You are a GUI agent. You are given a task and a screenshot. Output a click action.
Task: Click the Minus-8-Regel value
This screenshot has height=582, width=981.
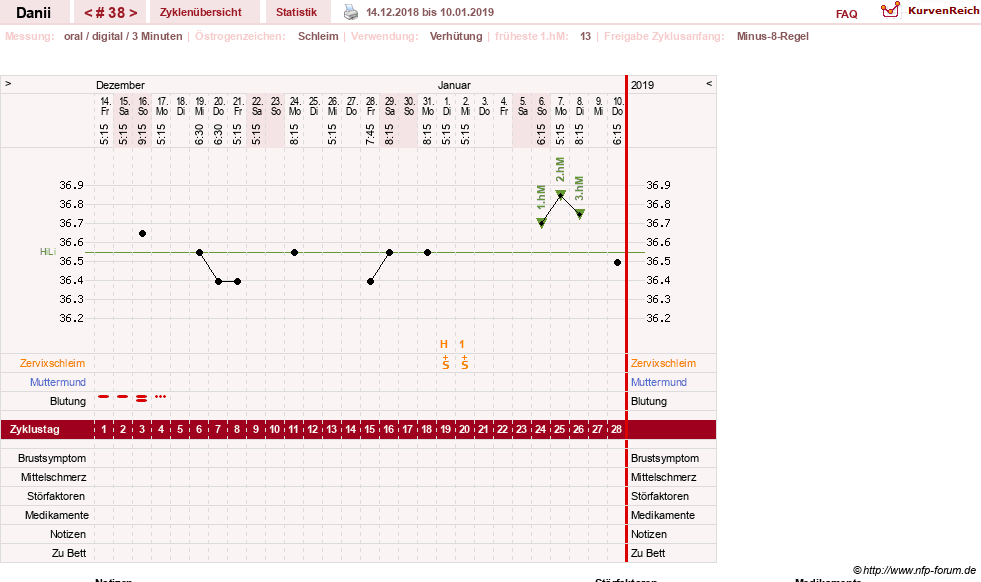[x=773, y=36]
